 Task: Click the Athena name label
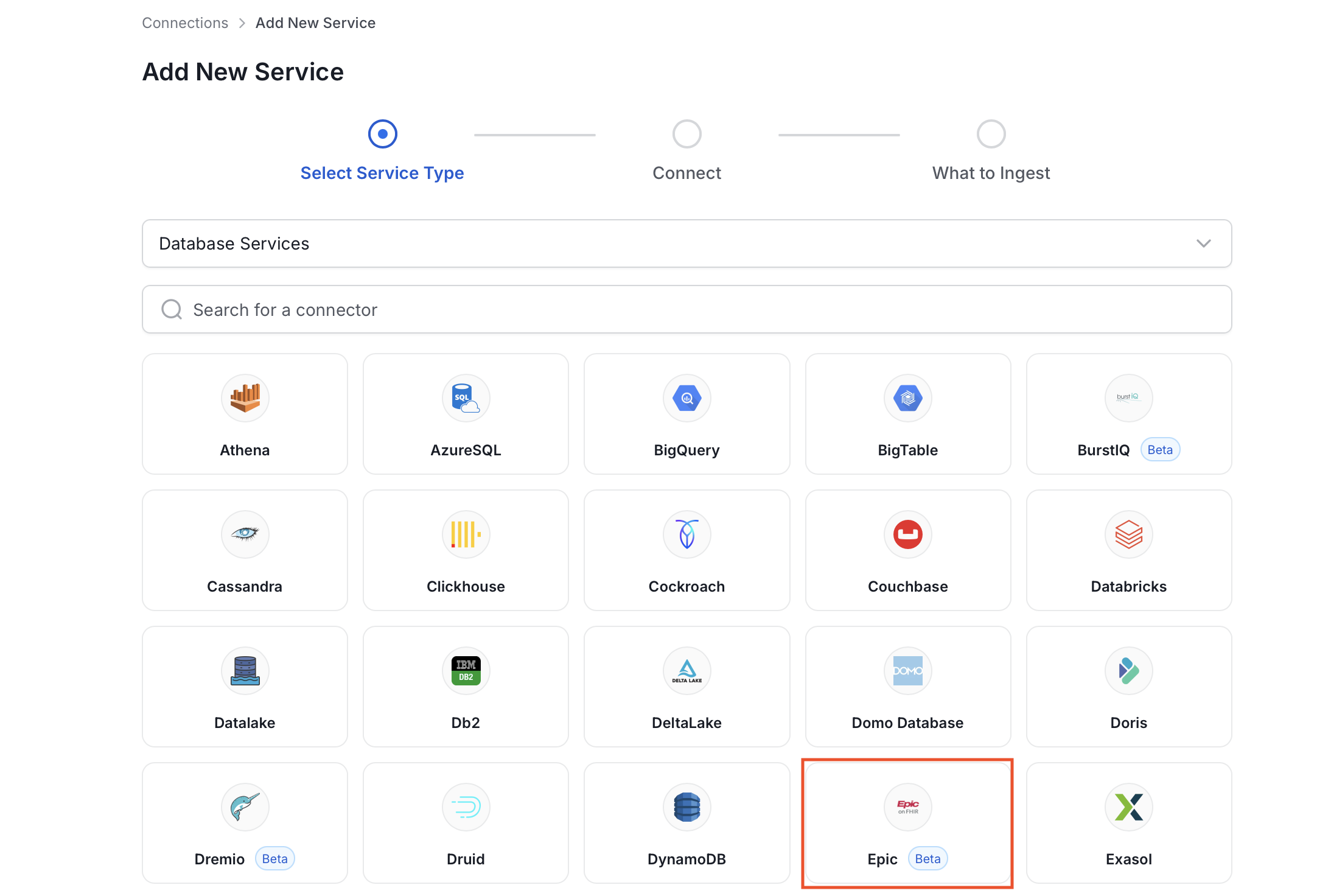(x=245, y=450)
